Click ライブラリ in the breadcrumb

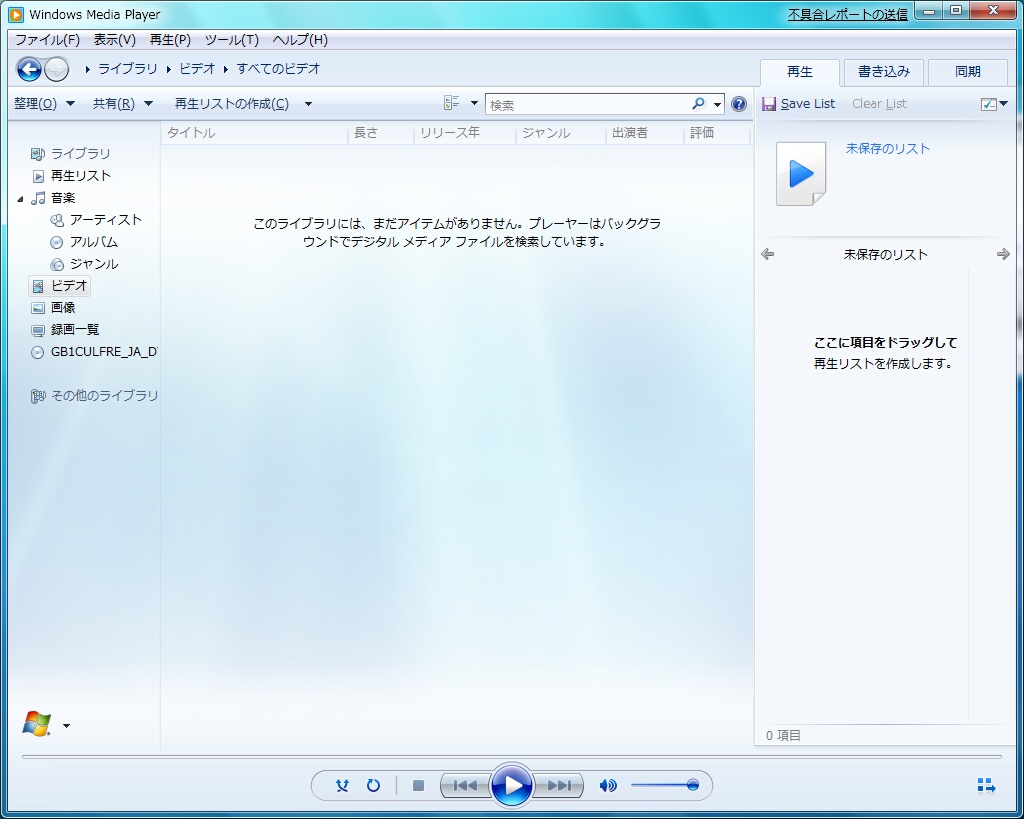coord(128,69)
